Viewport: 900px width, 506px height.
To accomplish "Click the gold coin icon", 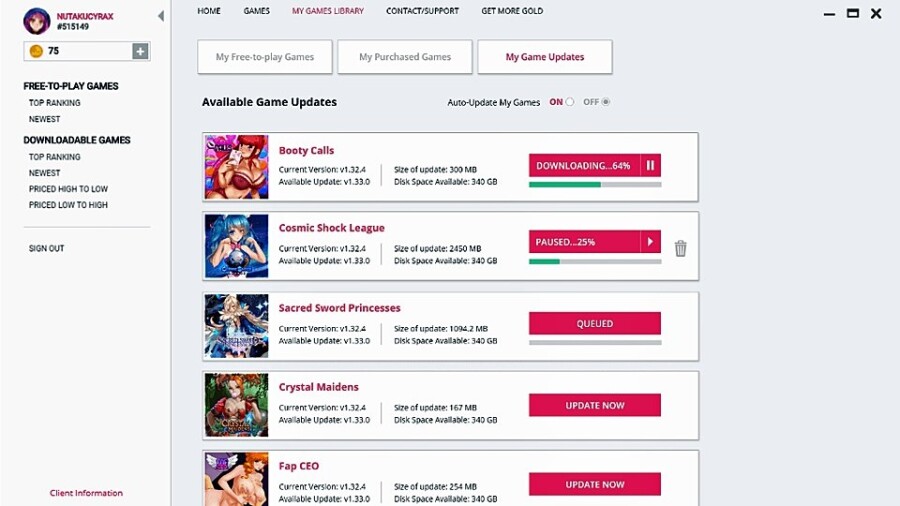I will click(36, 51).
